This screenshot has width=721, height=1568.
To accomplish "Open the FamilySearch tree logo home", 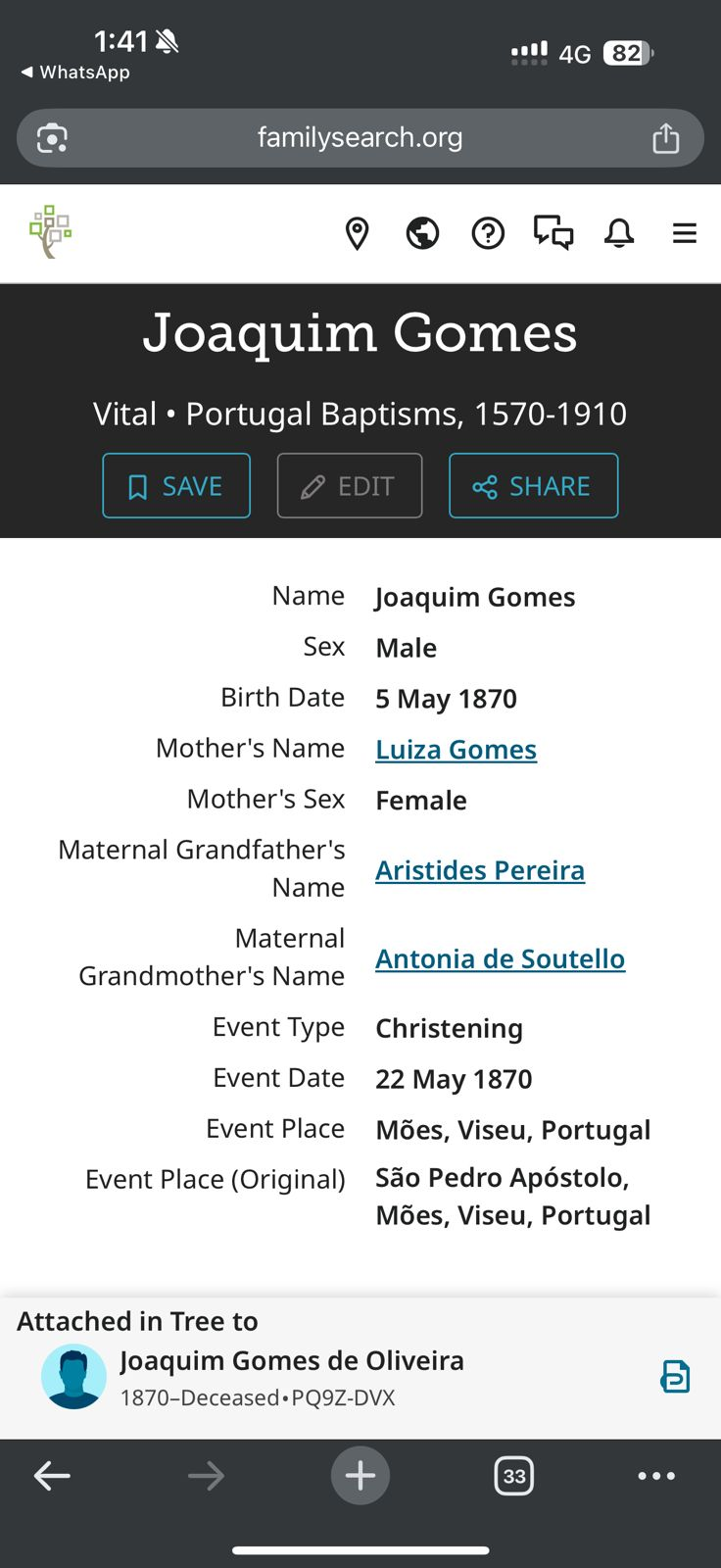I will click(x=51, y=232).
